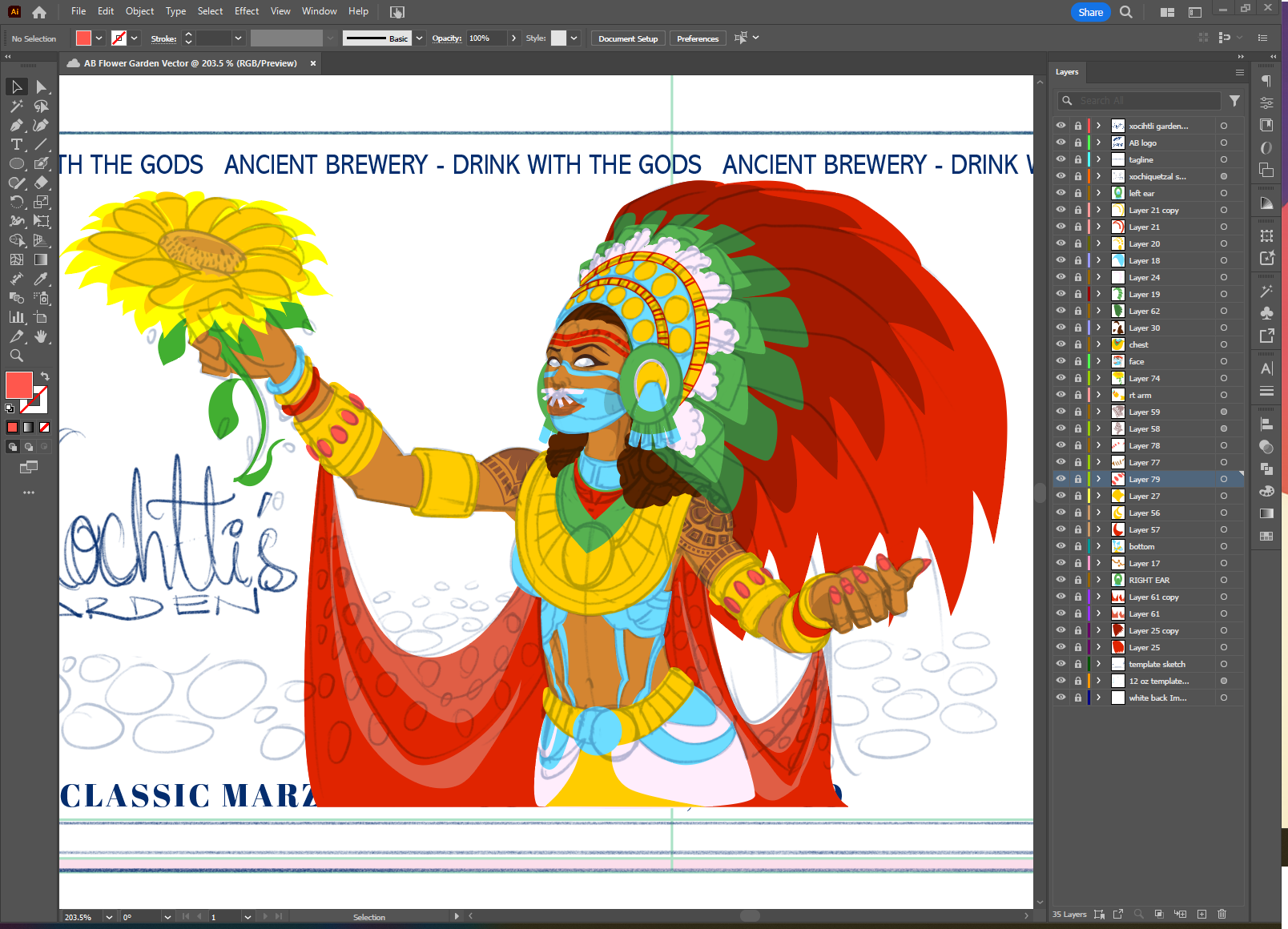Open the fill color dropdown arrow

click(99, 38)
